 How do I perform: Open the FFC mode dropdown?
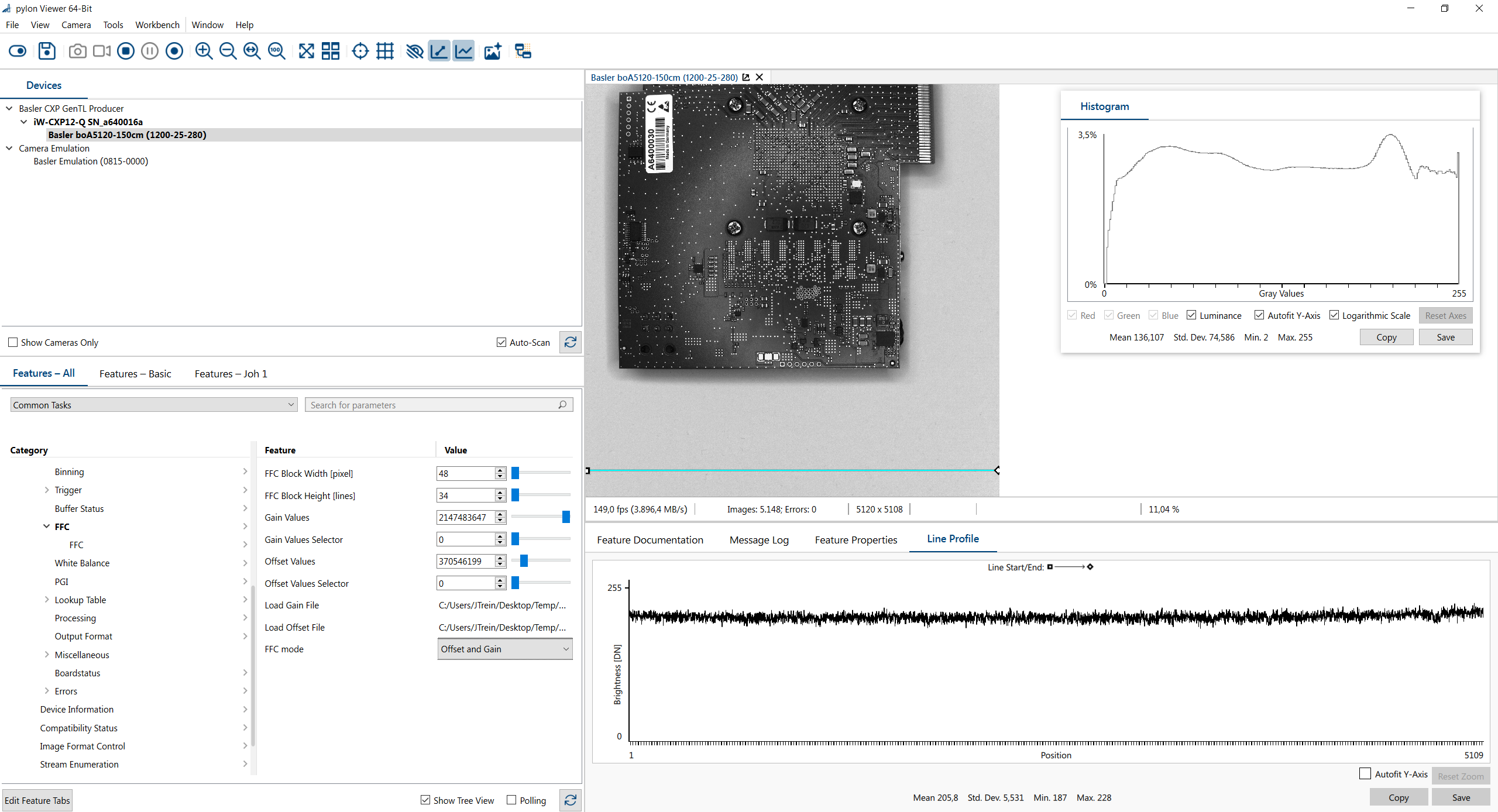[x=505, y=649]
